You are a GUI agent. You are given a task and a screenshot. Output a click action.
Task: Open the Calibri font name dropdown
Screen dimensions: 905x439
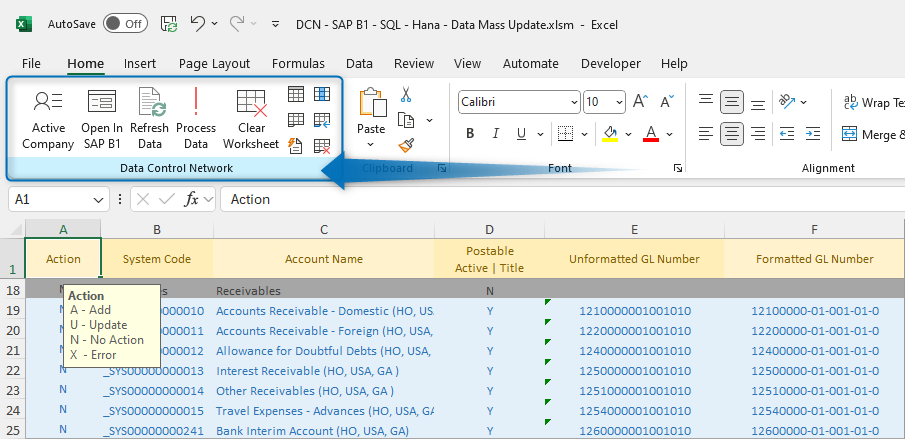tap(573, 102)
